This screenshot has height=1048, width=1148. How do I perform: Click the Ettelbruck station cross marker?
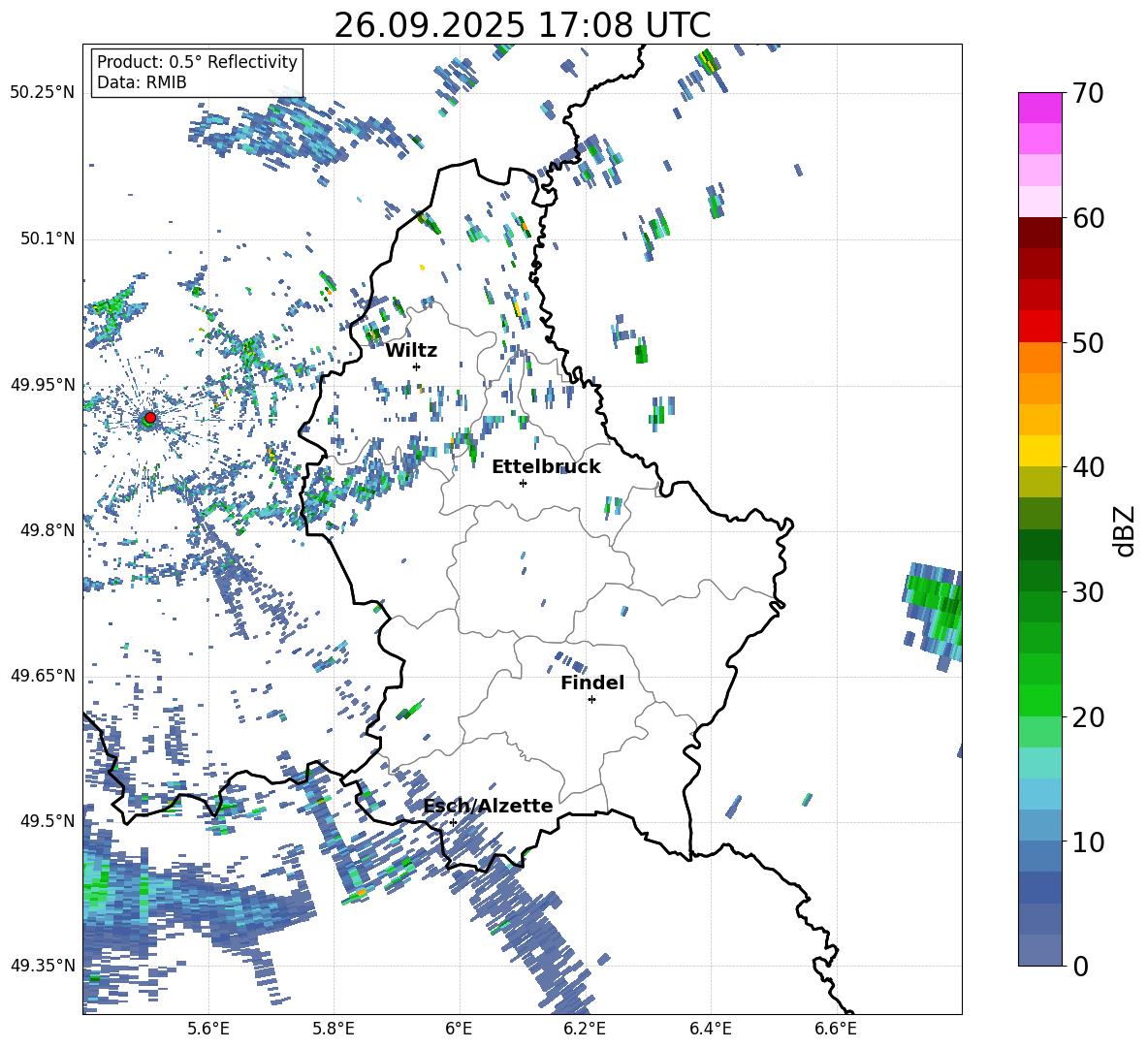pos(523,483)
